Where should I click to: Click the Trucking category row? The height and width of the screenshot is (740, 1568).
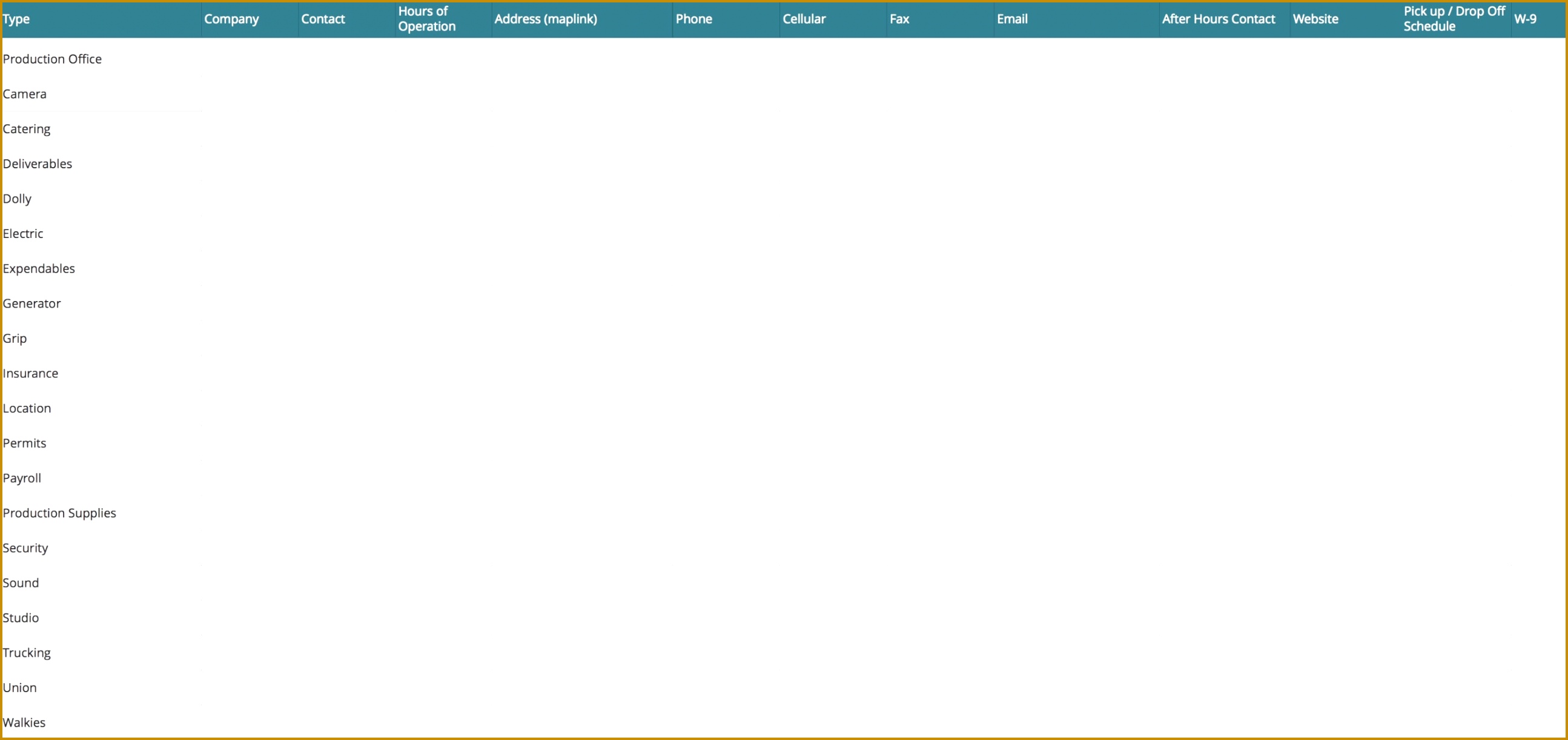click(x=27, y=652)
